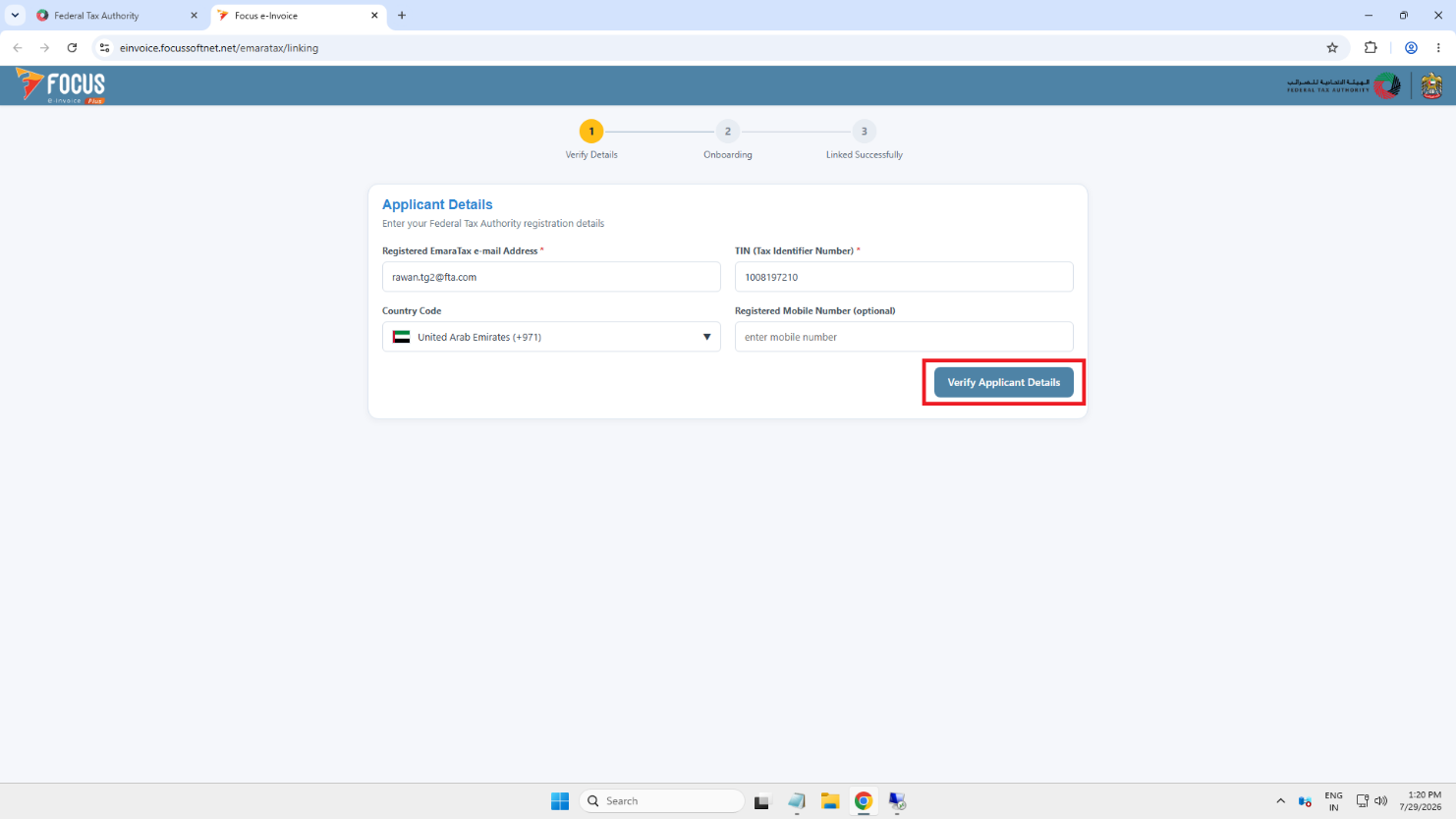
Task: Click step 2 Onboarding indicator
Action: pos(728,132)
